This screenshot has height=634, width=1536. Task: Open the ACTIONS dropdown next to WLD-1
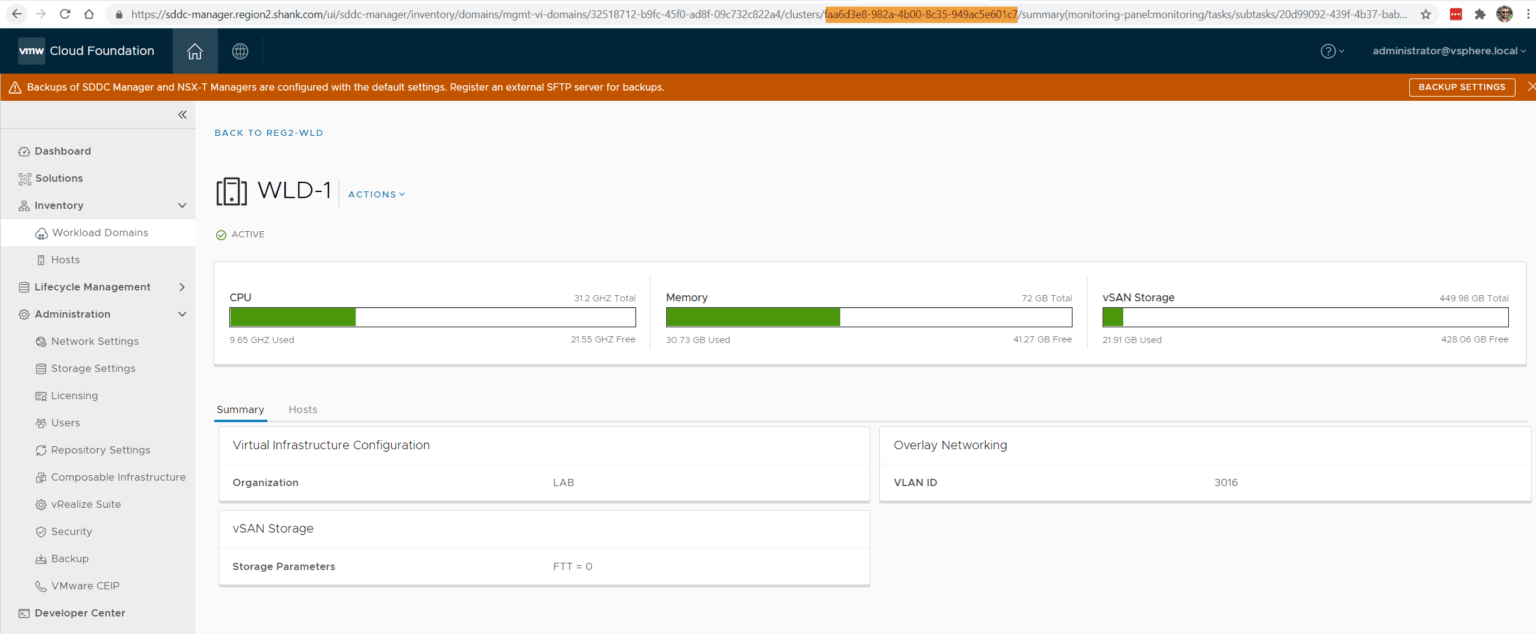[376, 194]
